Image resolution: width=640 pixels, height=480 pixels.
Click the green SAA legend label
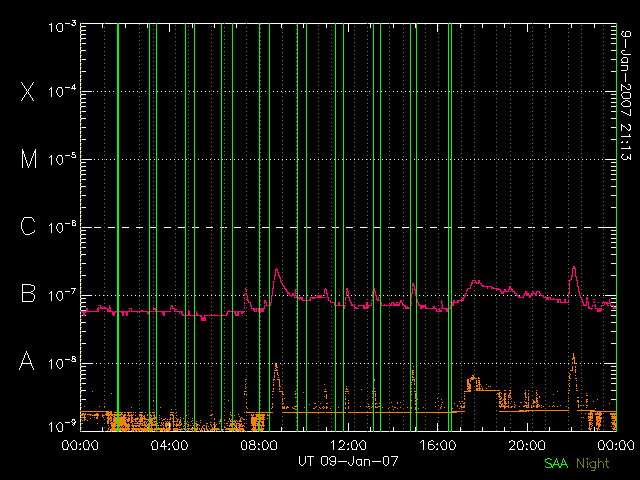coord(556,463)
